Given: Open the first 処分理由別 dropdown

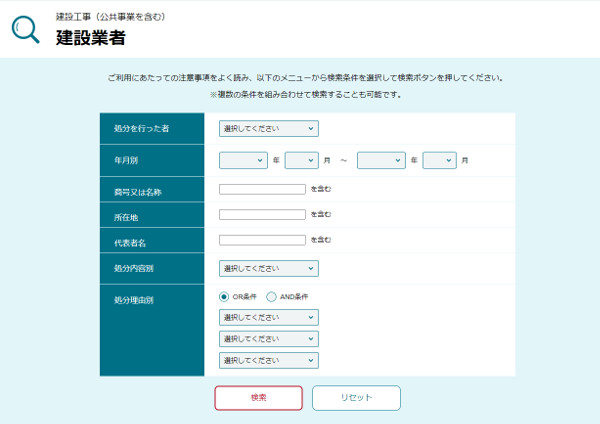Looking at the screenshot, I should tap(269, 317).
